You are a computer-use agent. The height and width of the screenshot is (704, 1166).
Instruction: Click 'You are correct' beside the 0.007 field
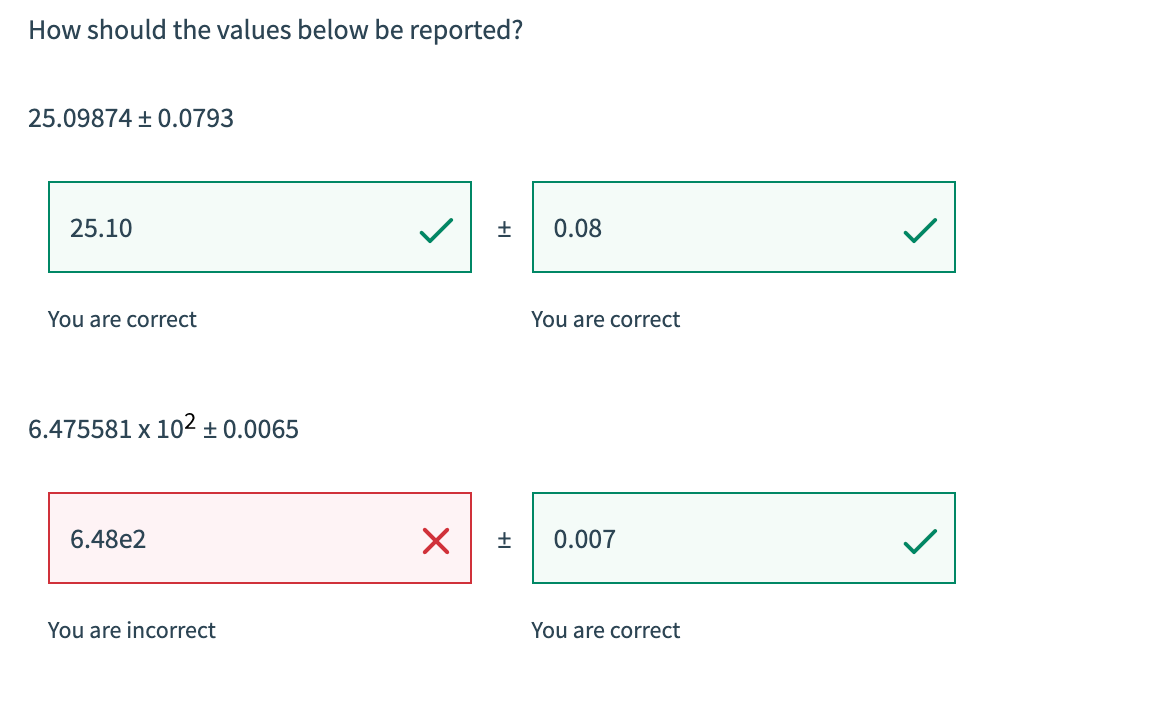pyautogui.click(x=606, y=630)
